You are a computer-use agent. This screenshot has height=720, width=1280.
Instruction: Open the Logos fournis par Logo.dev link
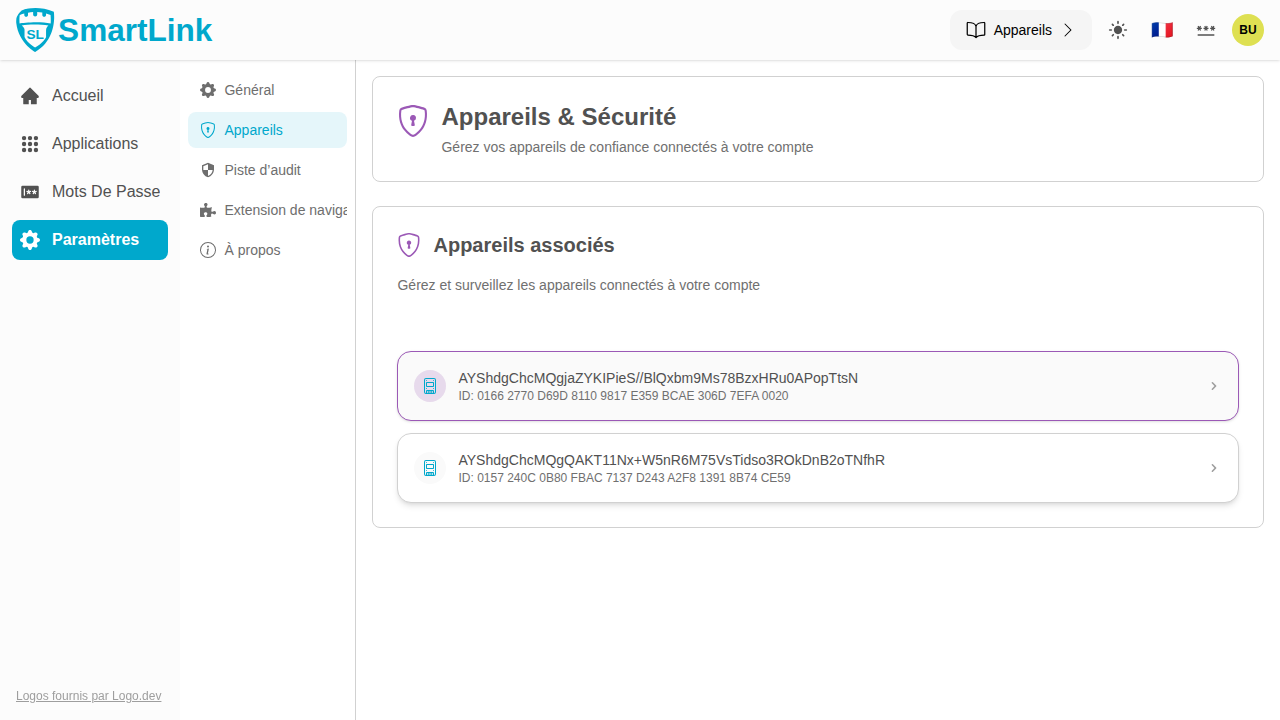[x=88, y=695]
